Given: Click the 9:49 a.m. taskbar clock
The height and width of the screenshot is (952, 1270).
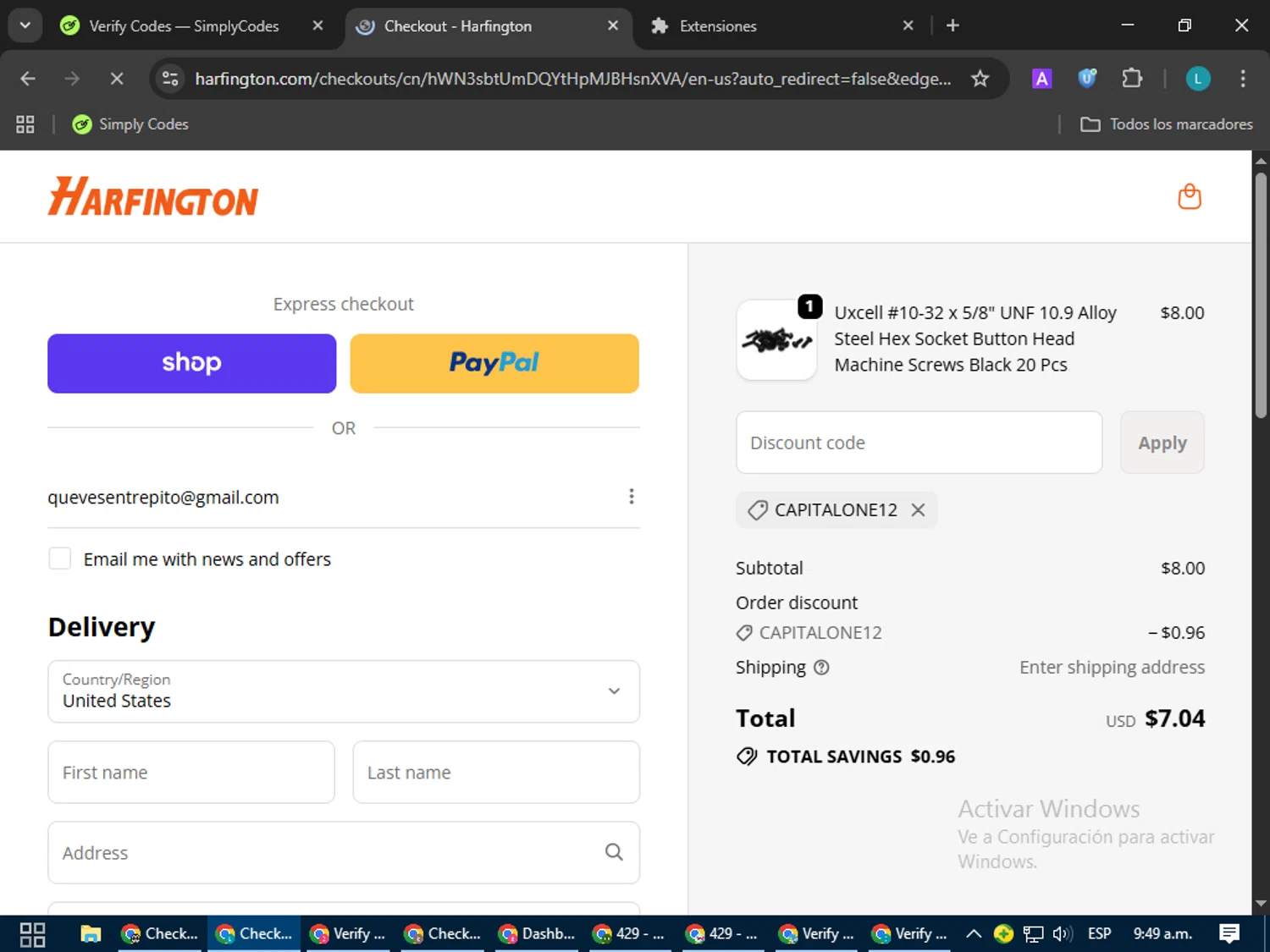Looking at the screenshot, I should [1162, 934].
